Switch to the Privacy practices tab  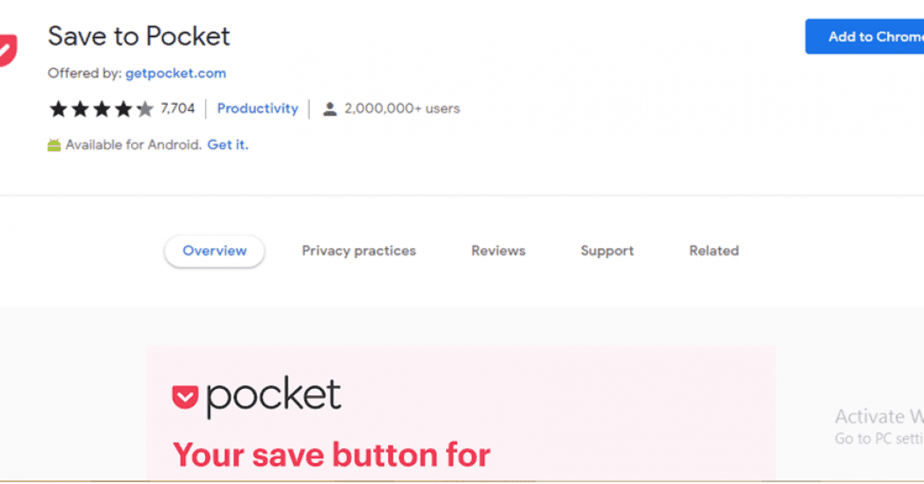[359, 251]
